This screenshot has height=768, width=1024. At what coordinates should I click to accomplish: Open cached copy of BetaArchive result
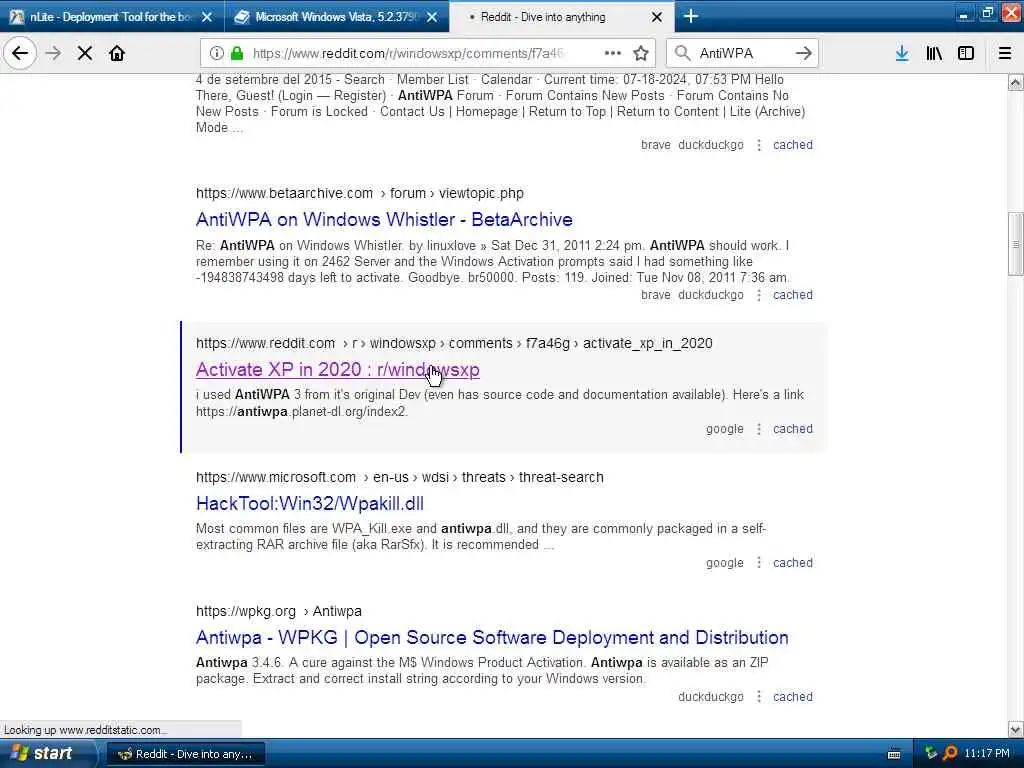[x=793, y=295]
